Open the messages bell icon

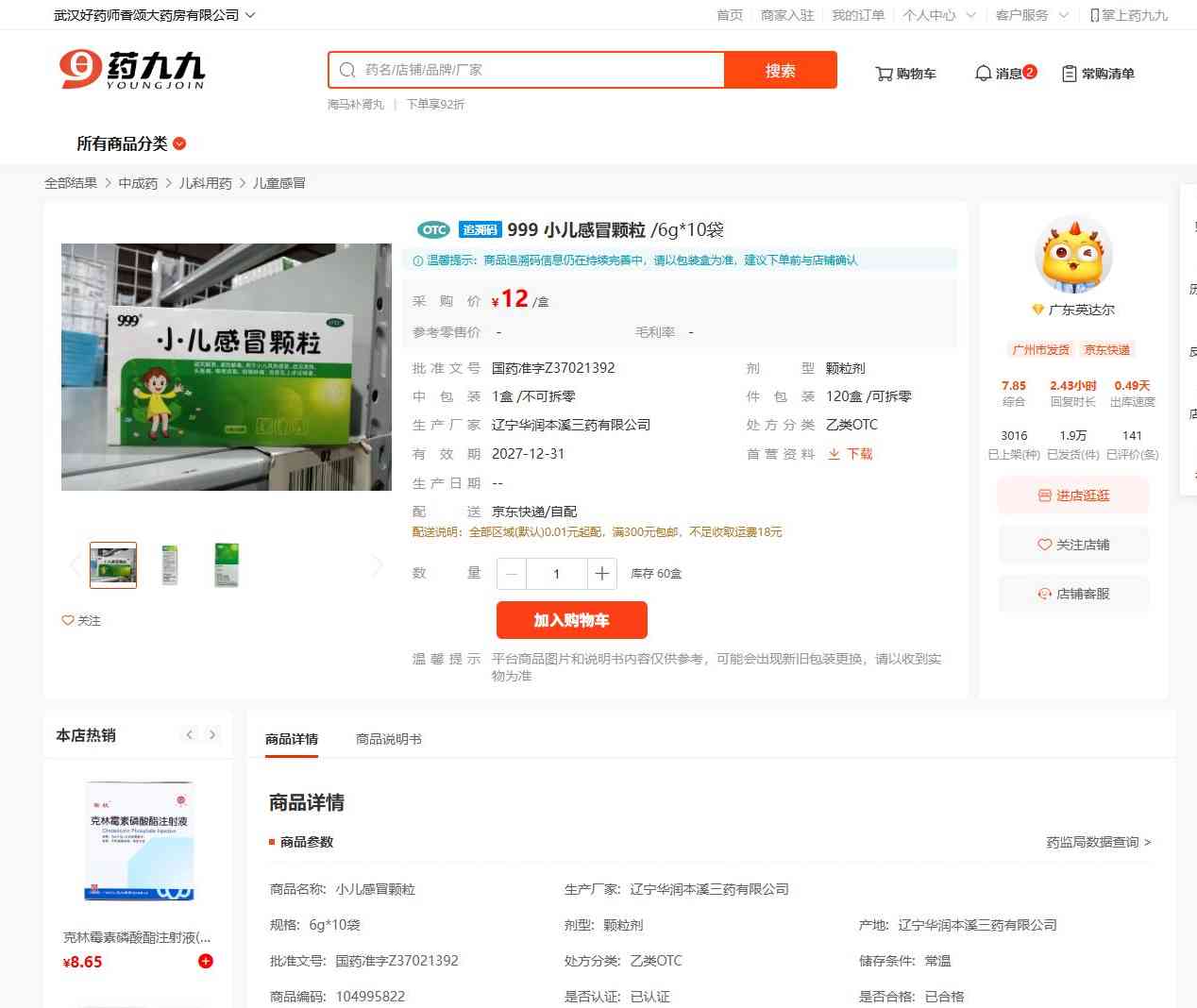pos(983,74)
